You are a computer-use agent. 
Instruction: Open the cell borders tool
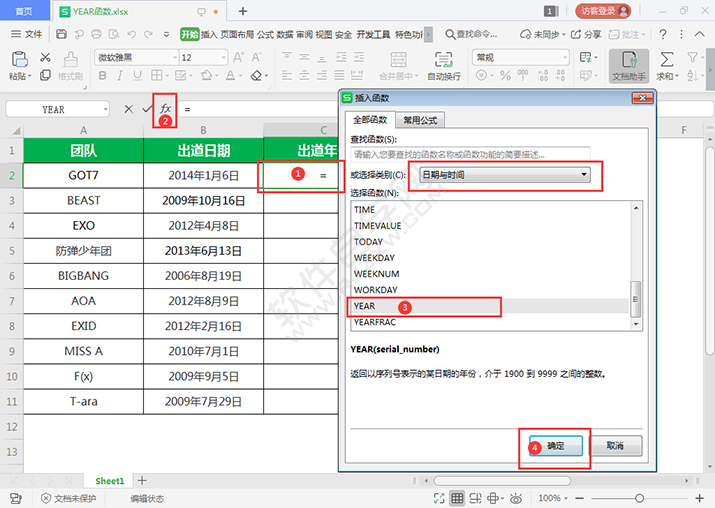(x=156, y=75)
